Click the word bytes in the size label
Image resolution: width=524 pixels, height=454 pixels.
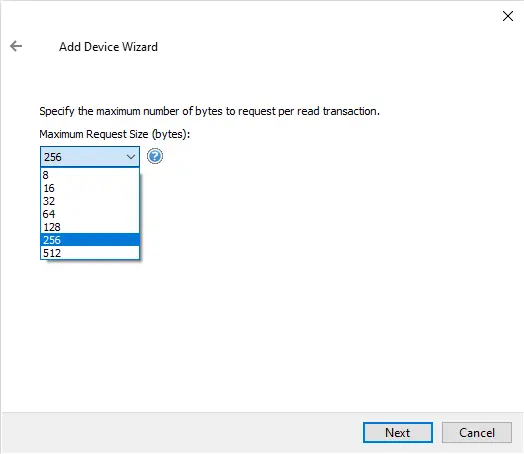tap(170, 134)
